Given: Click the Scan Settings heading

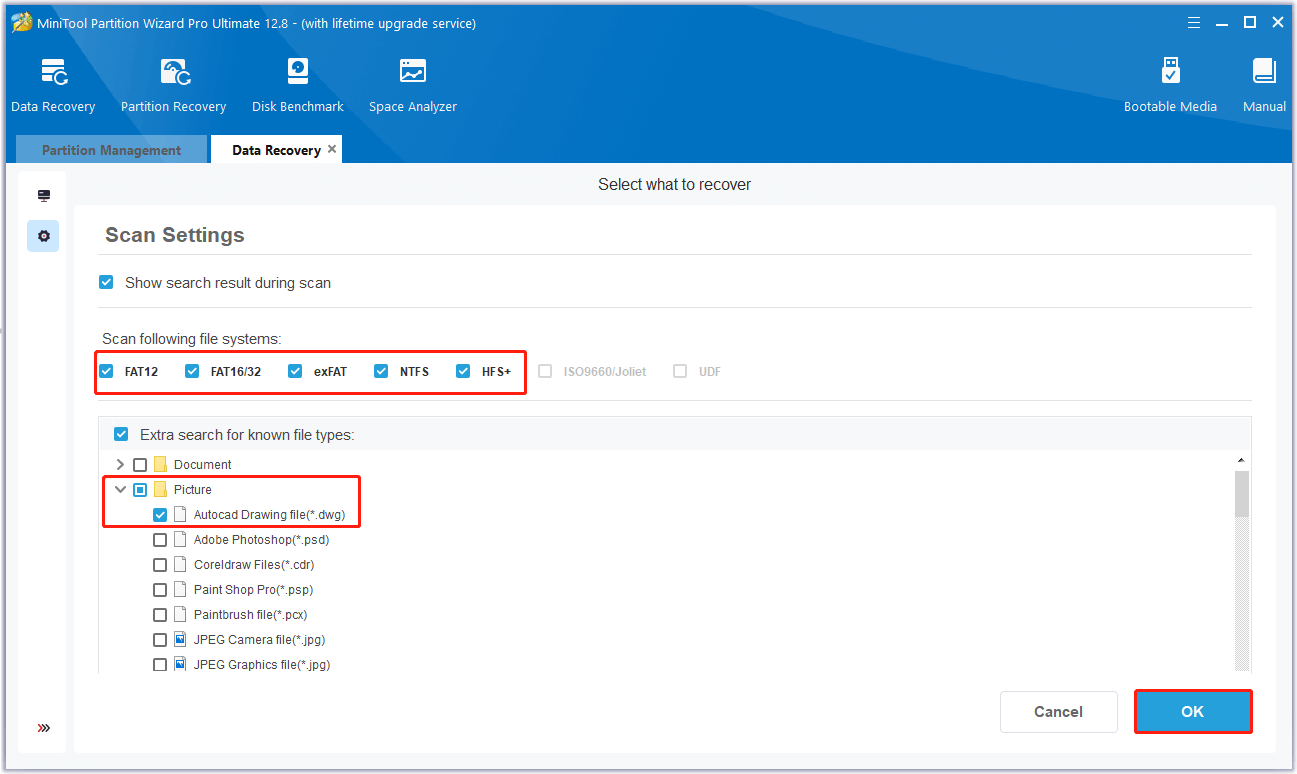Looking at the screenshot, I should coord(175,235).
